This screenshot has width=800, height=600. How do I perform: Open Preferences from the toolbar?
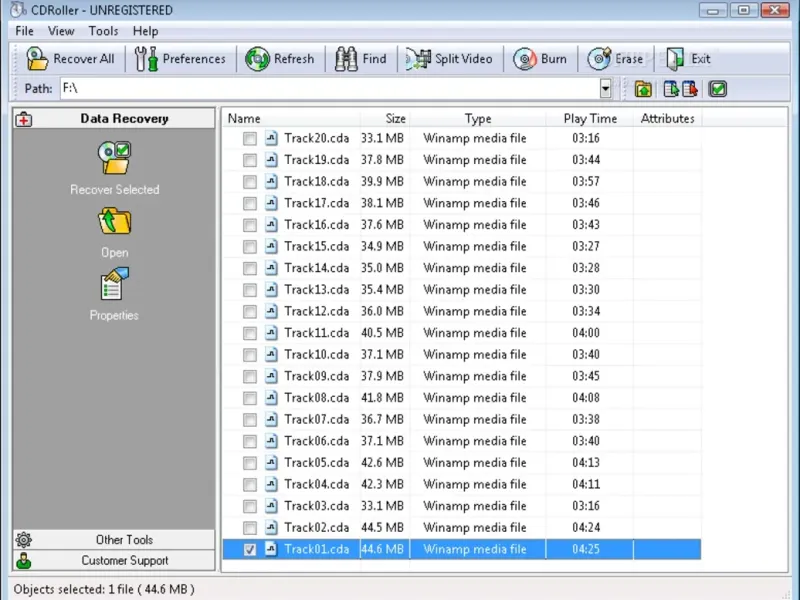pyautogui.click(x=180, y=59)
